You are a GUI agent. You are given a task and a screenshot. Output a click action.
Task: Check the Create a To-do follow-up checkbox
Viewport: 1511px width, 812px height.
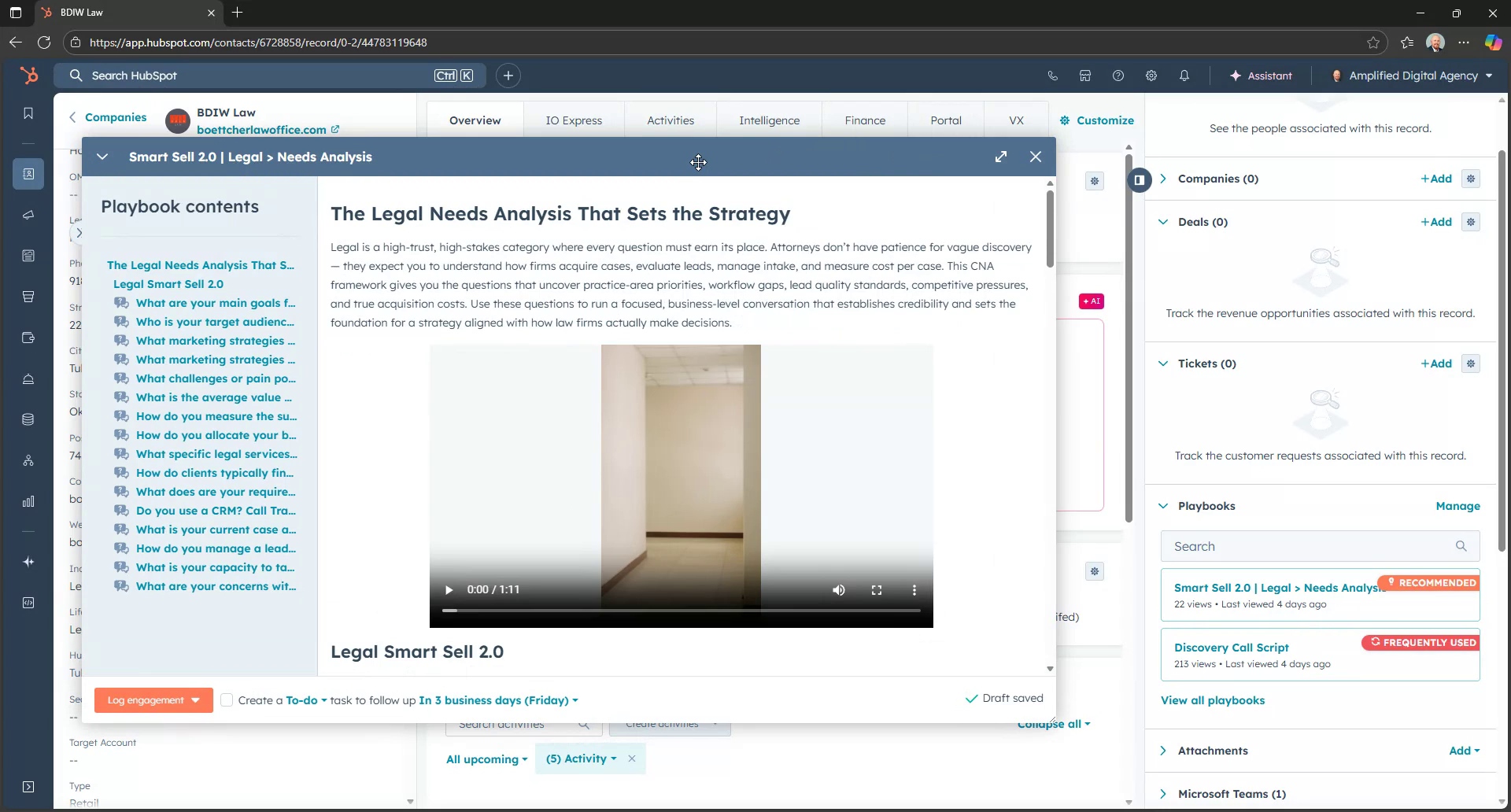coord(227,699)
